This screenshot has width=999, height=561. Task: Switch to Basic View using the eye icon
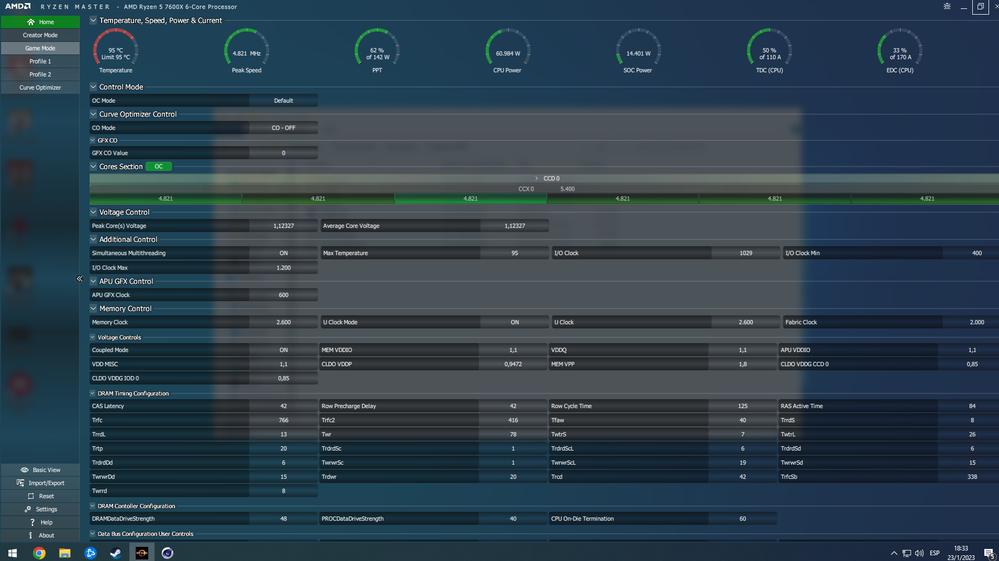click(40, 469)
